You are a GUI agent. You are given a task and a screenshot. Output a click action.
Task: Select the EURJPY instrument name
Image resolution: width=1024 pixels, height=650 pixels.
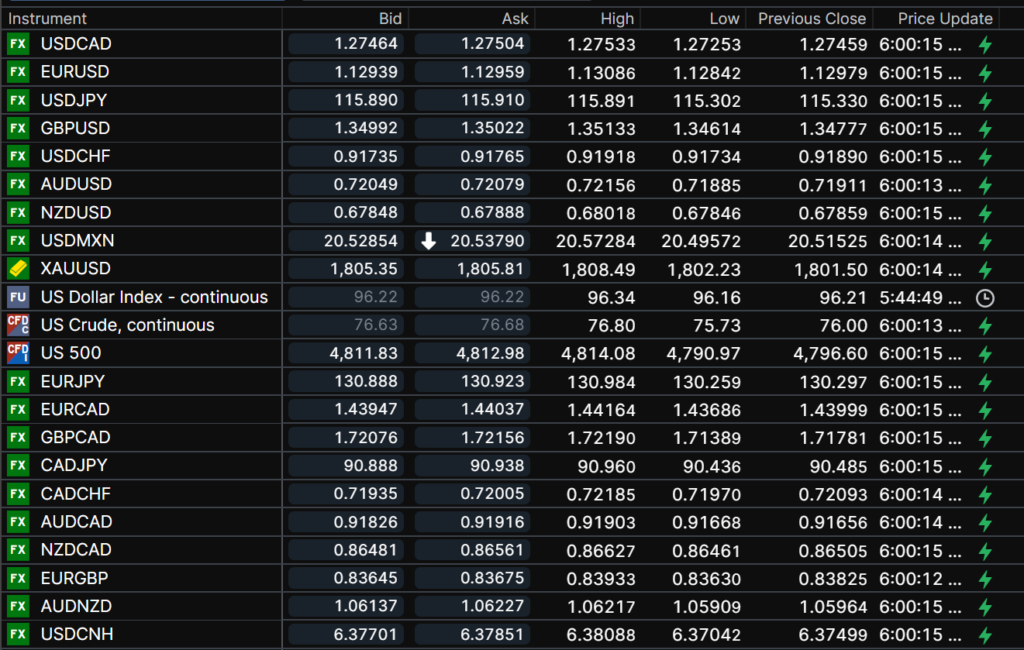(x=72, y=381)
